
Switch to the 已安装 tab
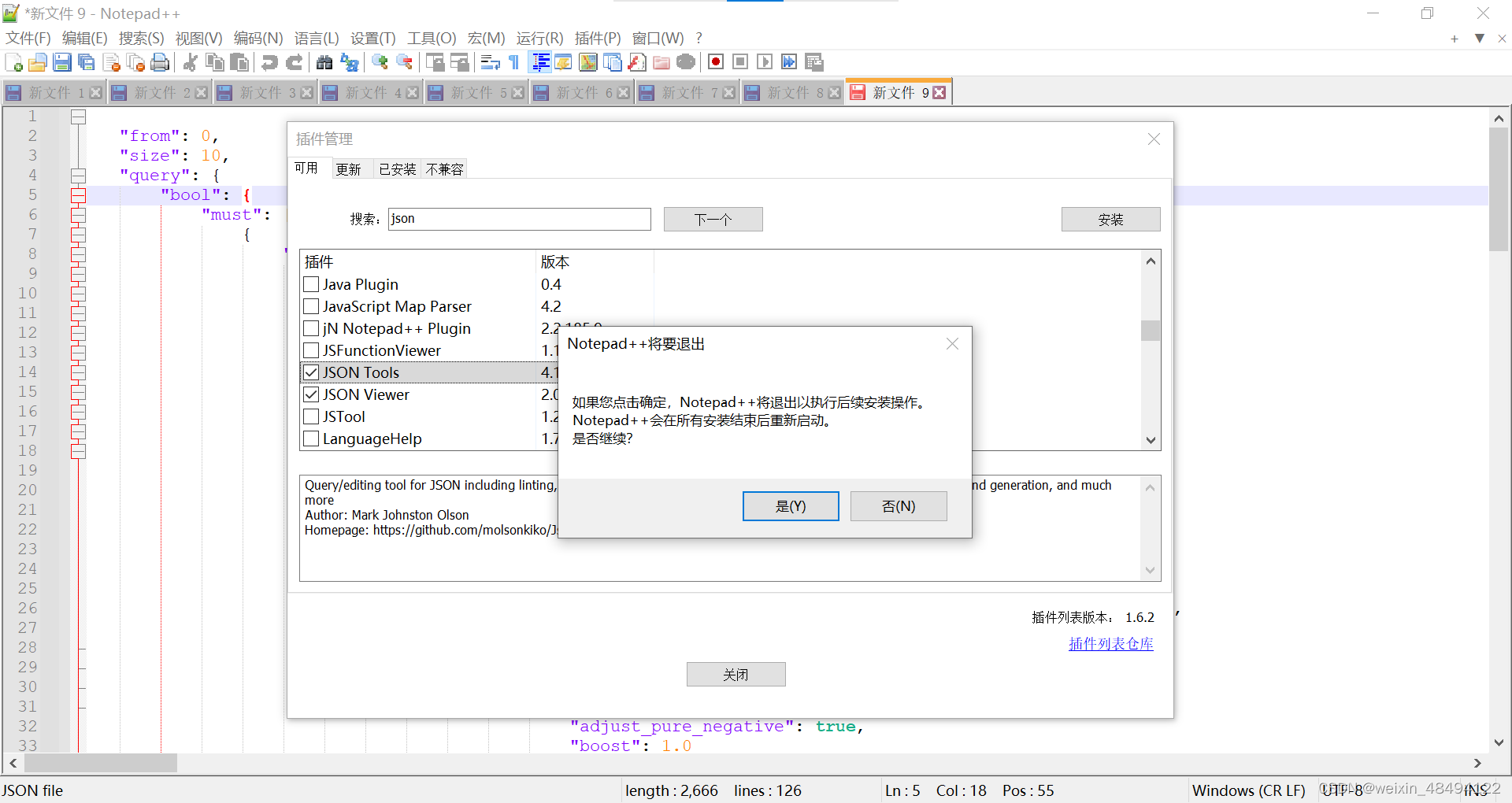(x=397, y=169)
